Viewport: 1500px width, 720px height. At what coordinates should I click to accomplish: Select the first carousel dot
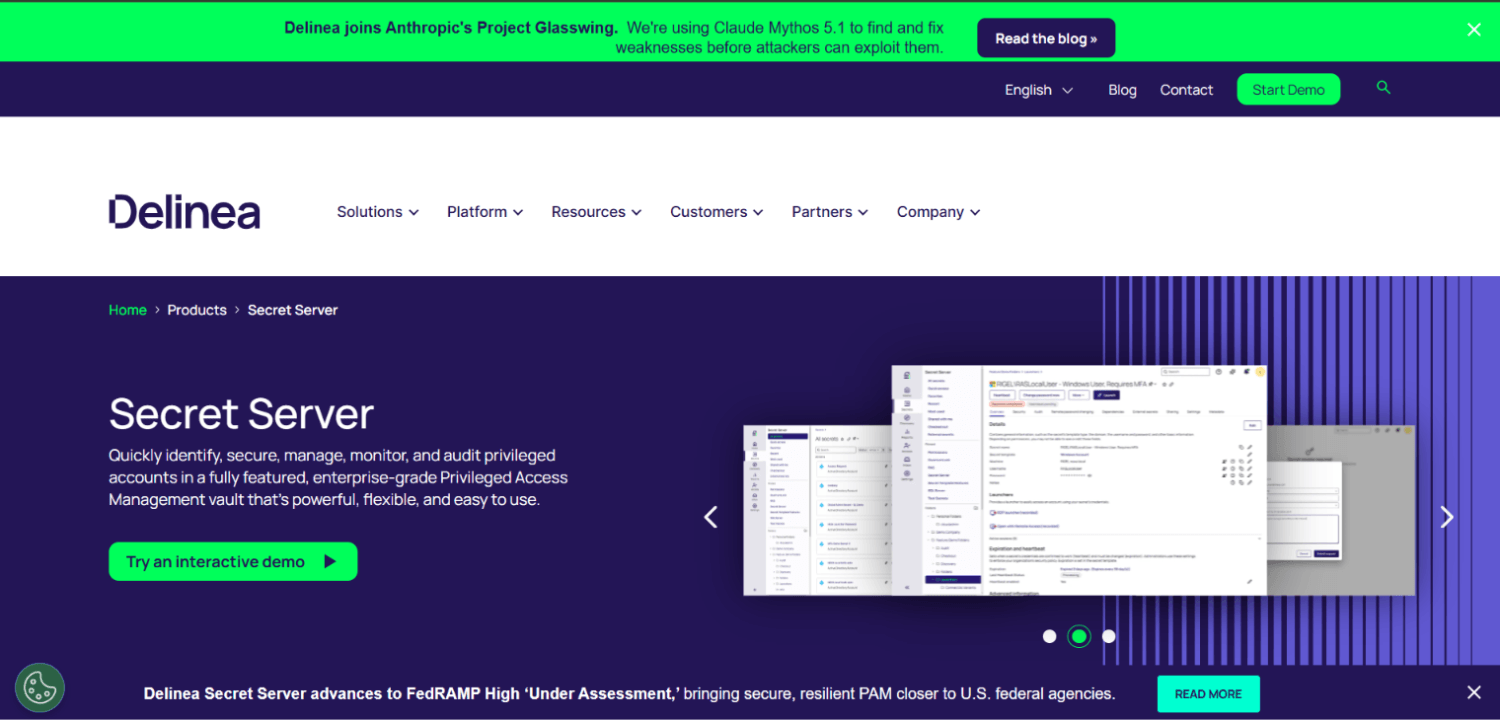click(x=1049, y=636)
